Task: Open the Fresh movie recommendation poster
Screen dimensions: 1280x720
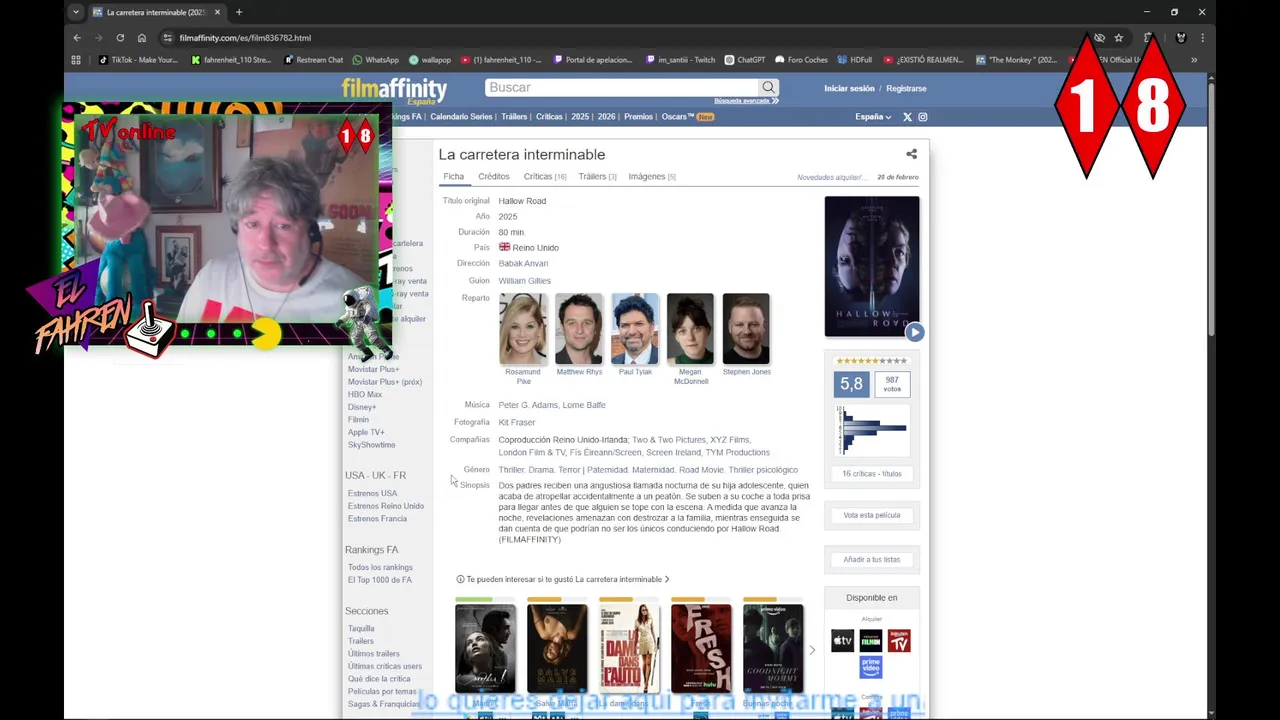Action: pyautogui.click(x=701, y=648)
